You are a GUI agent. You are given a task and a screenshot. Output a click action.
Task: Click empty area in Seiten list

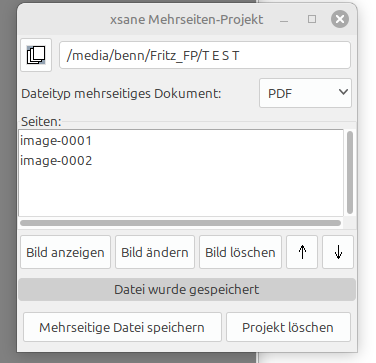[181, 193]
